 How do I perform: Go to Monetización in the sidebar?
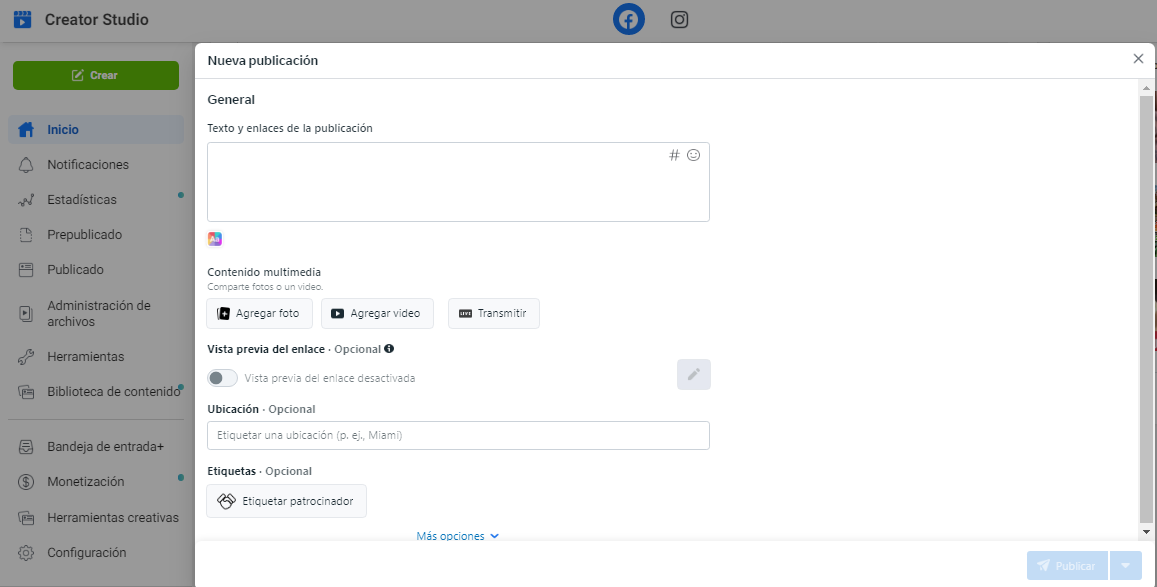[86, 482]
